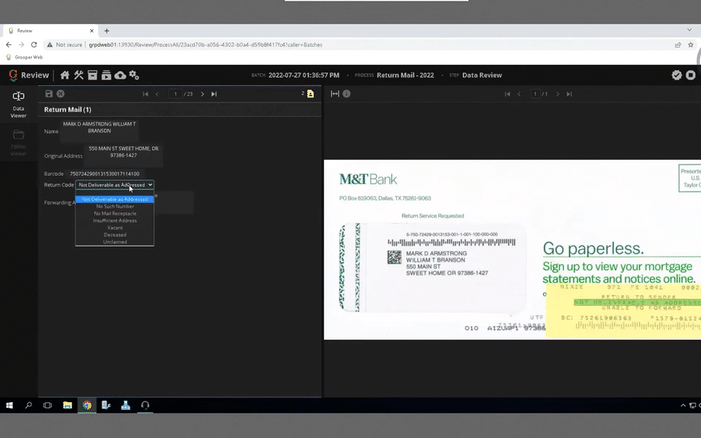Screen dimensions: 701x438
Task: Click the document number box showing 1 of 23
Action: click(175, 94)
